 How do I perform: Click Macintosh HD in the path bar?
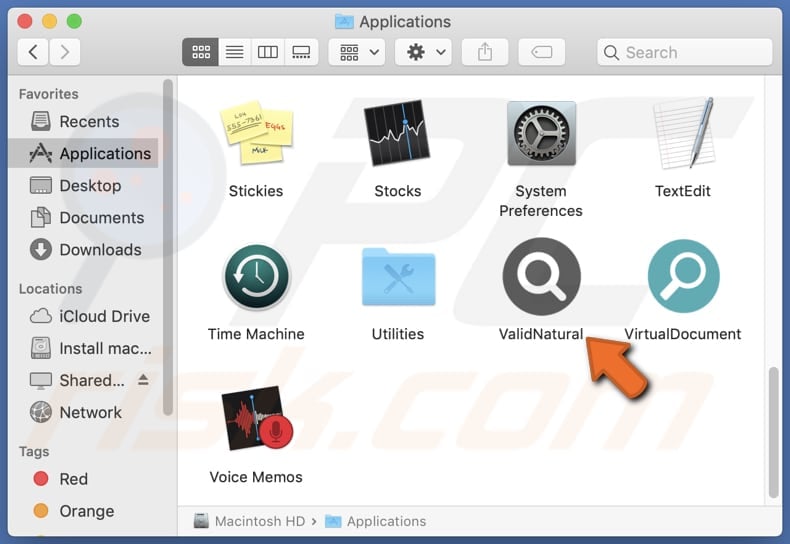(x=250, y=521)
